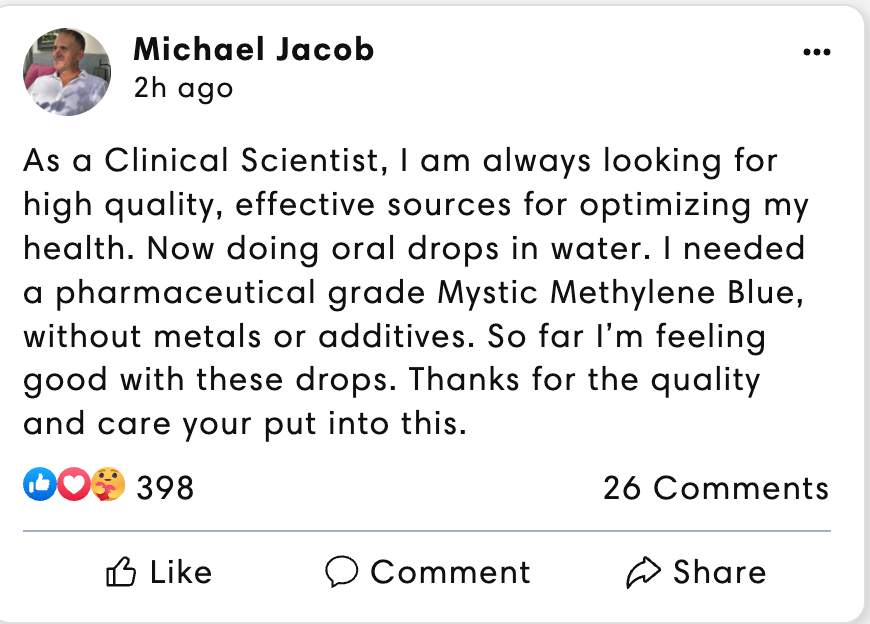This screenshot has height=624, width=870.
Task: Click the last line "and care your put into this"
Action: coord(245,424)
